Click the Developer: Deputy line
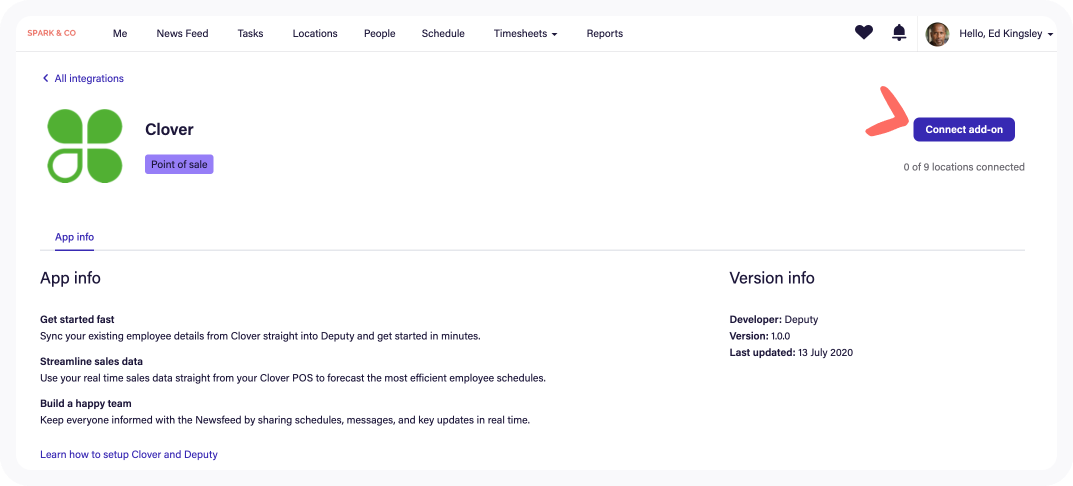The width and height of the screenshot is (1073, 486). 773,320
